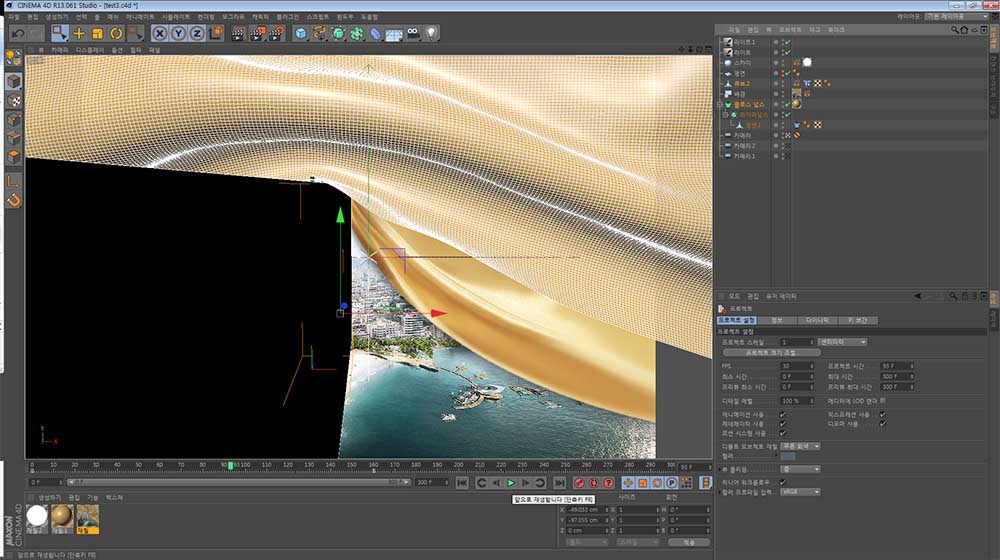Switch to the Project Settings tab
Screen dimensions: 1000x560
point(737,320)
